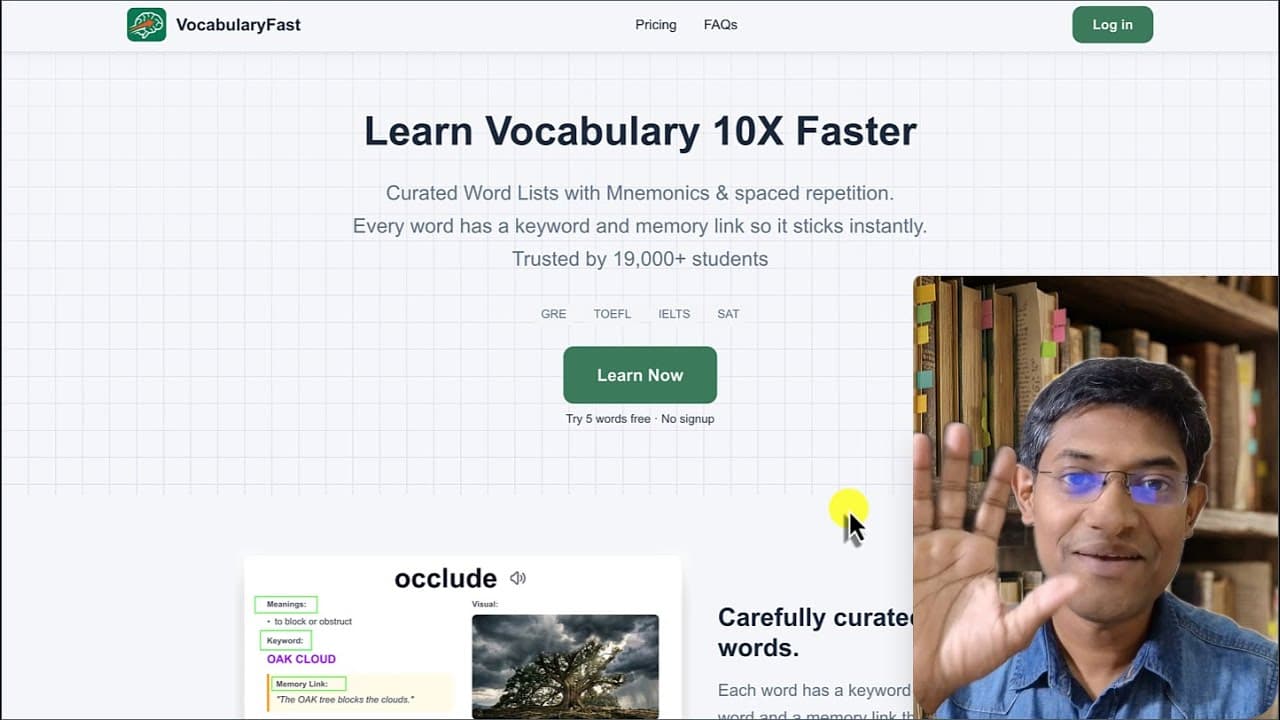Image resolution: width=1280 pixels, height=720 pixels.
Task: Click 'Try 5 words free · No signup' text
Action: (639, 418)
